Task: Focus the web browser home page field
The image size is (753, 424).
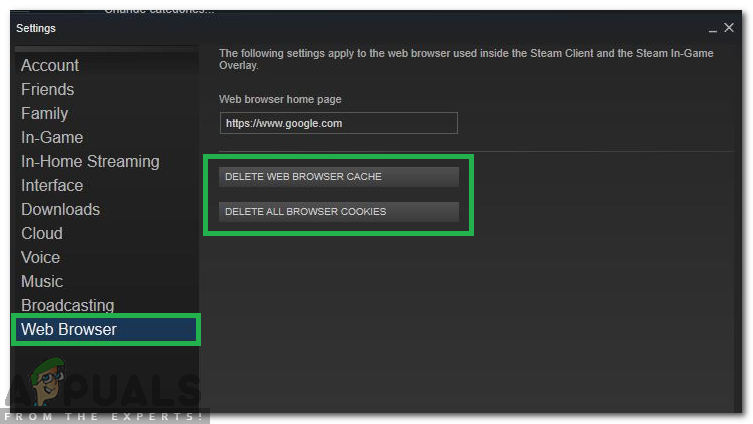Action: click(339, 123)
